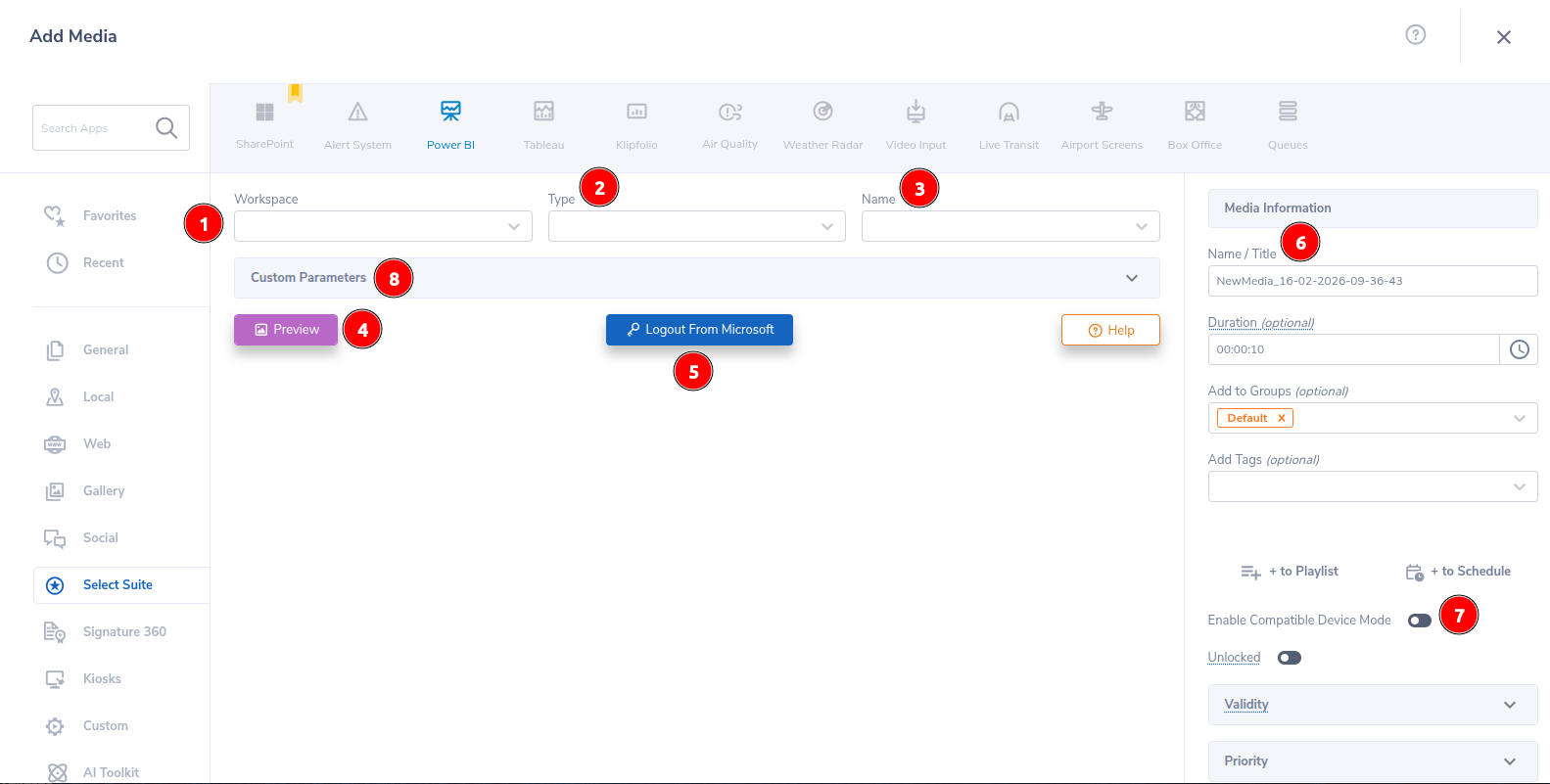Click the orange Help button
The image size is (1550, 784).
tap(1110, 330)
